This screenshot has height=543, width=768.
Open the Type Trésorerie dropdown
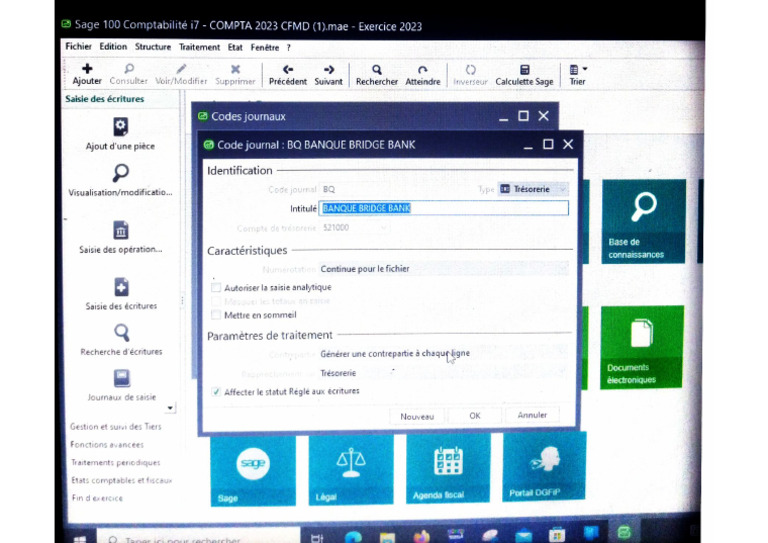click(533, 189)
